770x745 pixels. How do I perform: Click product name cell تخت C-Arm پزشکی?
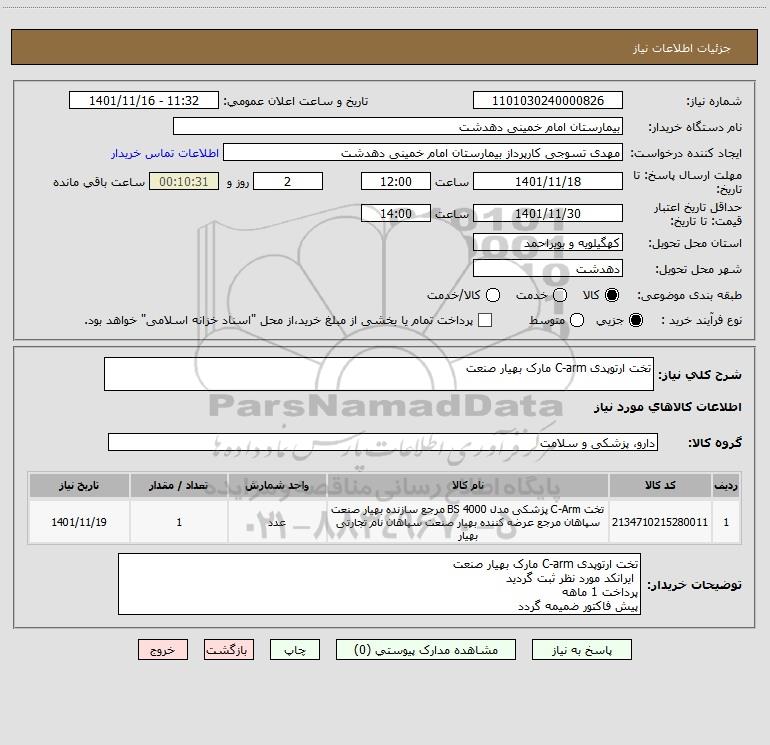point(468,522)
